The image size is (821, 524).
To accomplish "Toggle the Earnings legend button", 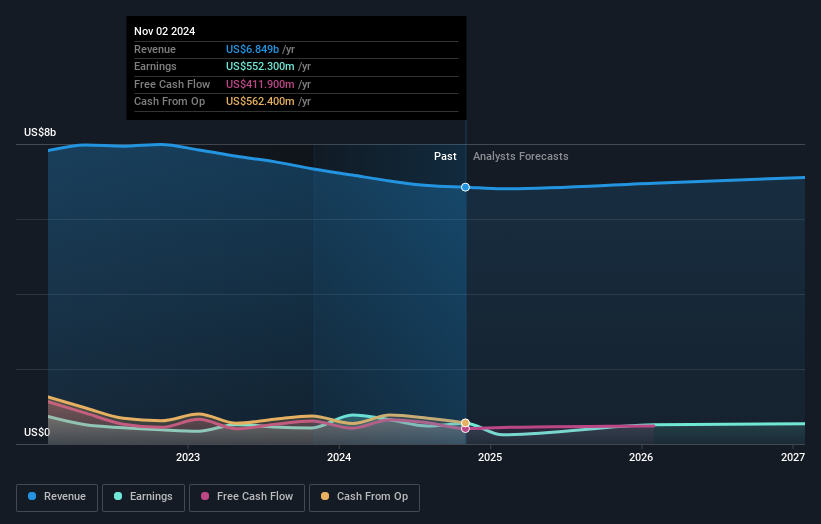I will click(x=143, y=497).
